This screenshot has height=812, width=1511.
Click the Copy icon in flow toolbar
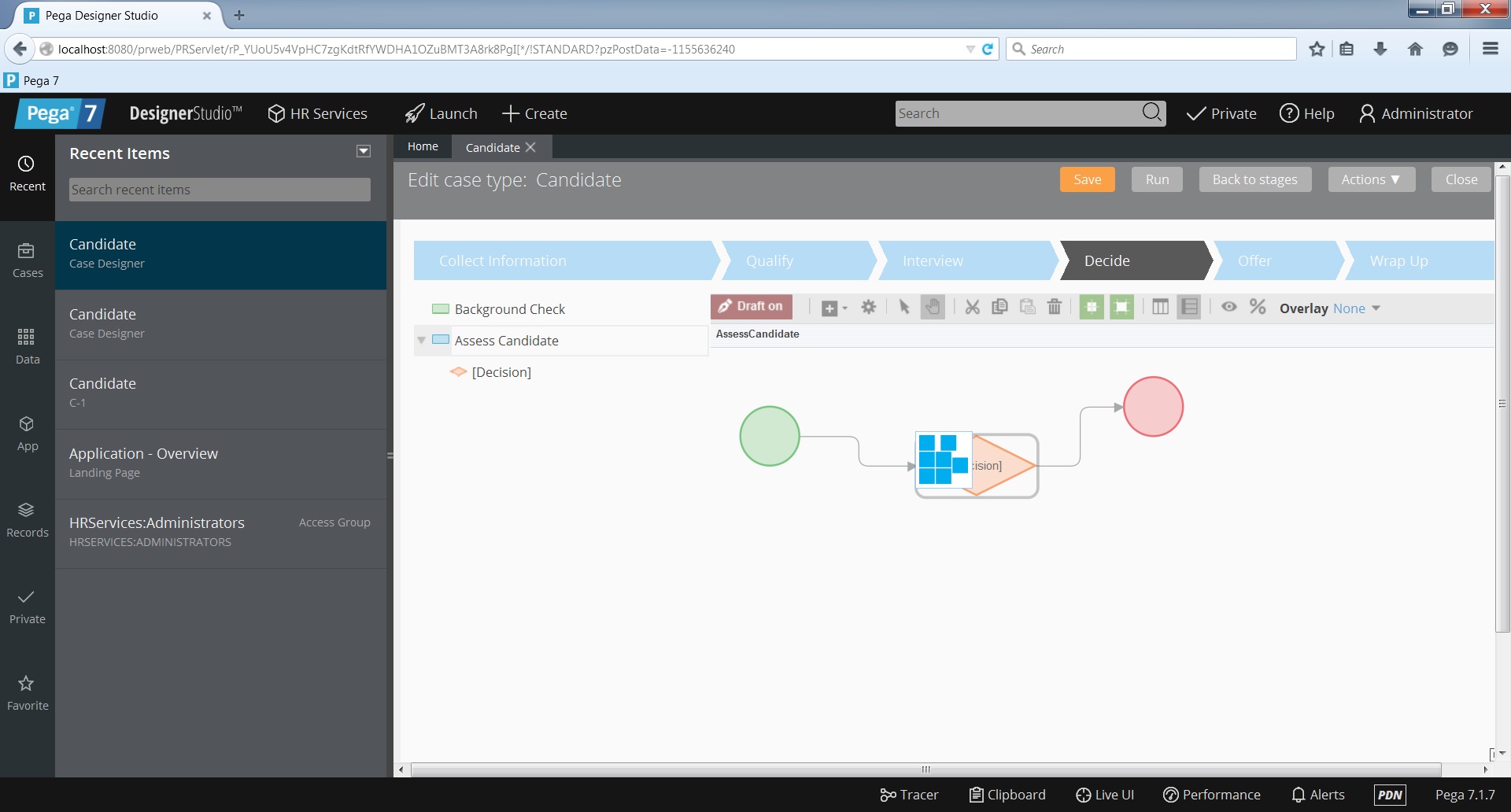click(999, 307)
